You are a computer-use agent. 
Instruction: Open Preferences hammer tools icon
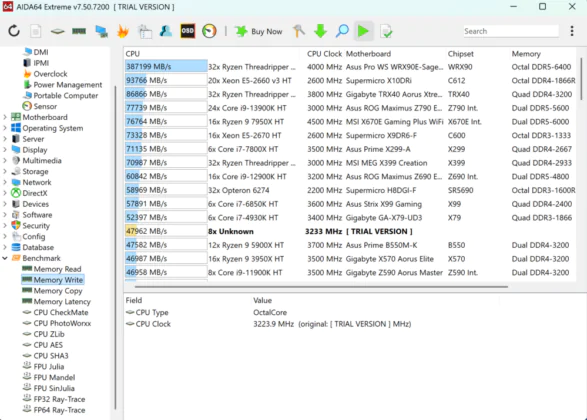(x=299, y=31)
